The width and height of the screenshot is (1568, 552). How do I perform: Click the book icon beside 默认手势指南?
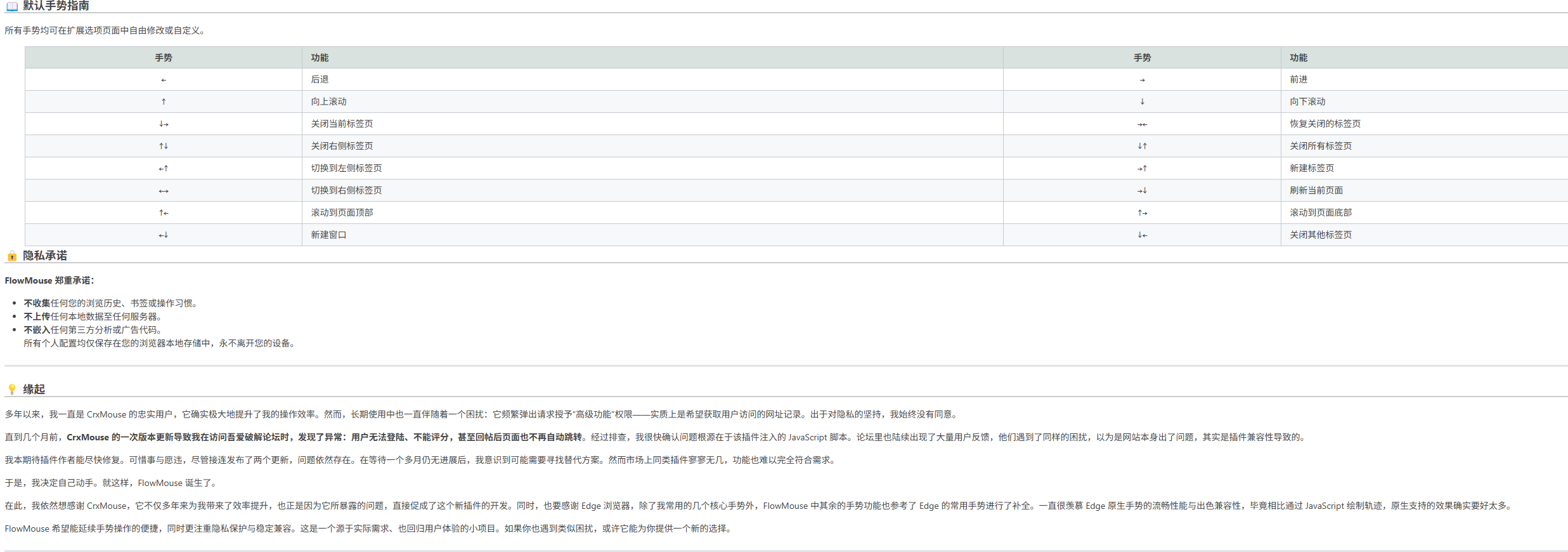[x=12, y=6]
